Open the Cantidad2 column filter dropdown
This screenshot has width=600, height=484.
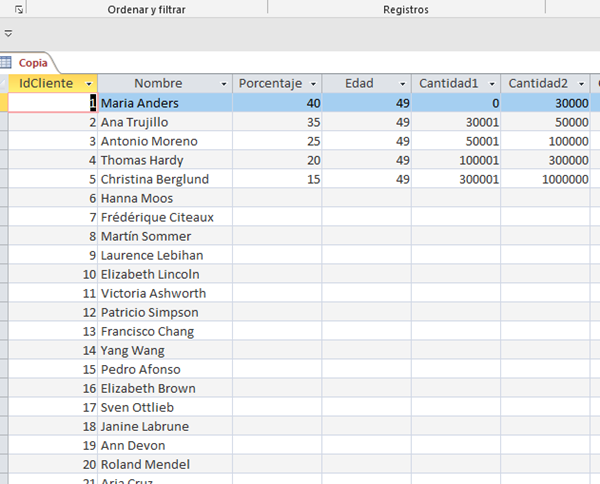(x=581, y=84)
